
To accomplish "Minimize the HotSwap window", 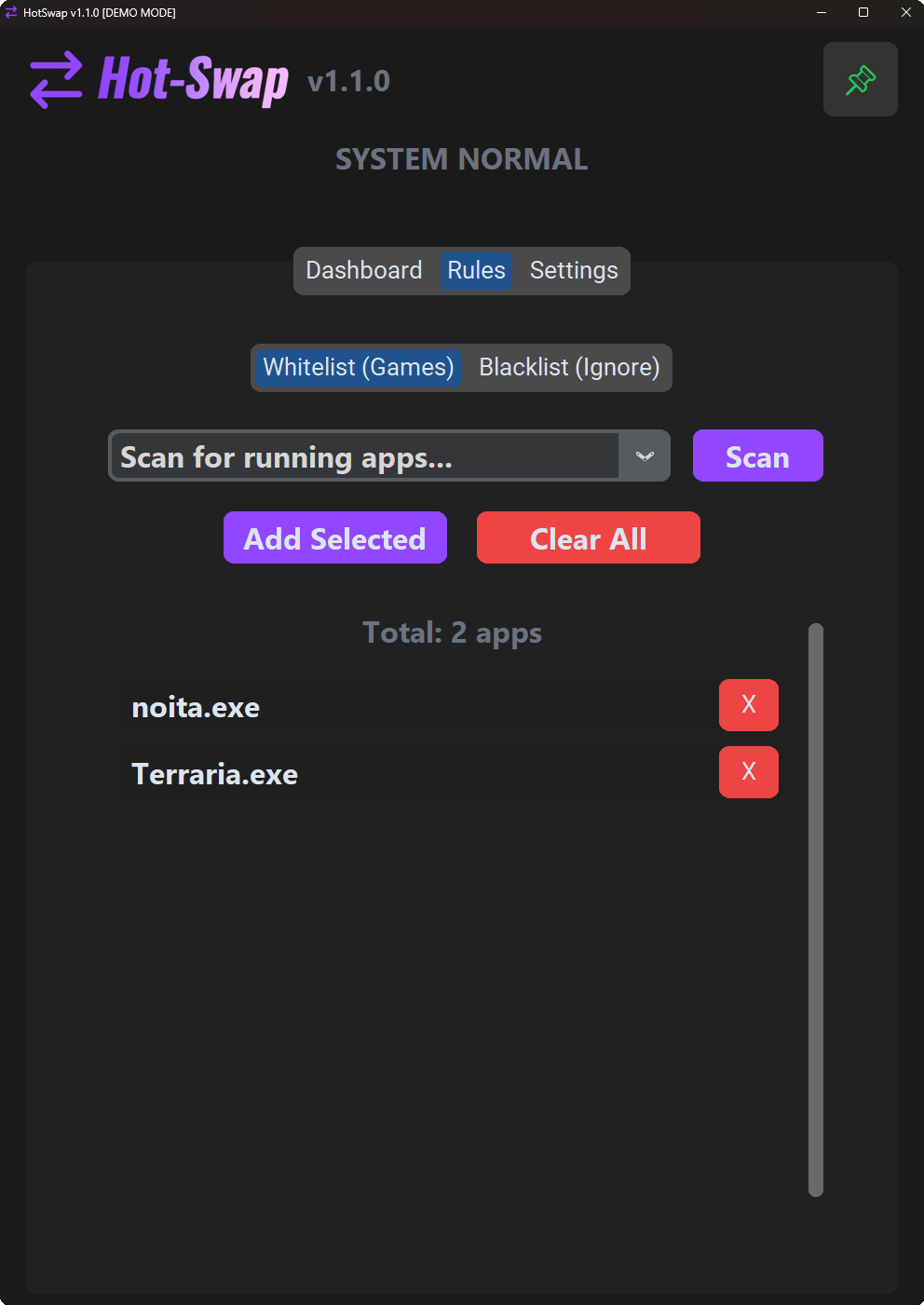I will pos(822,13).
